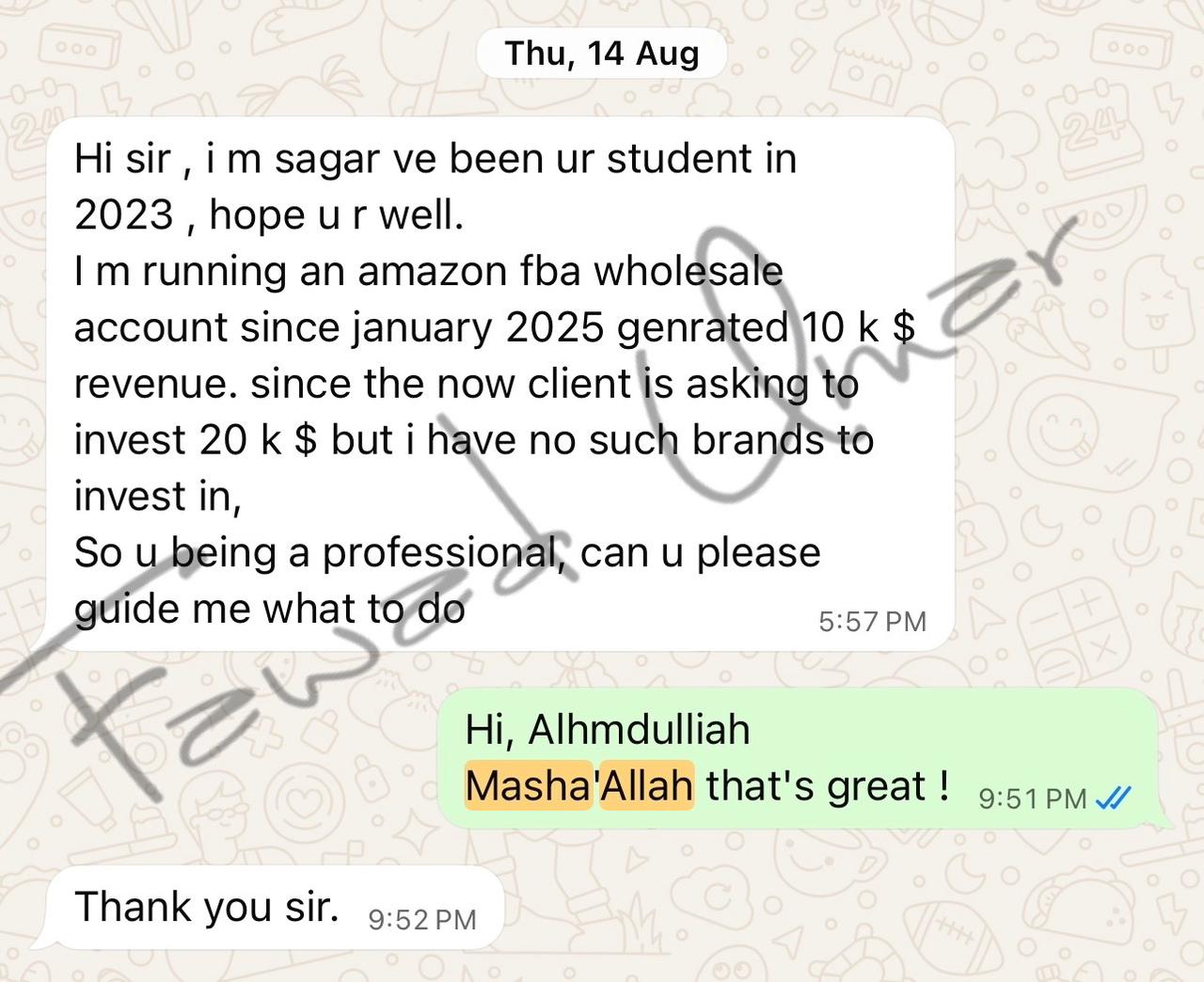Tap the "20 k $" investment amount
This screenshot has height=982, width=1204.
(x=258, y=440)
